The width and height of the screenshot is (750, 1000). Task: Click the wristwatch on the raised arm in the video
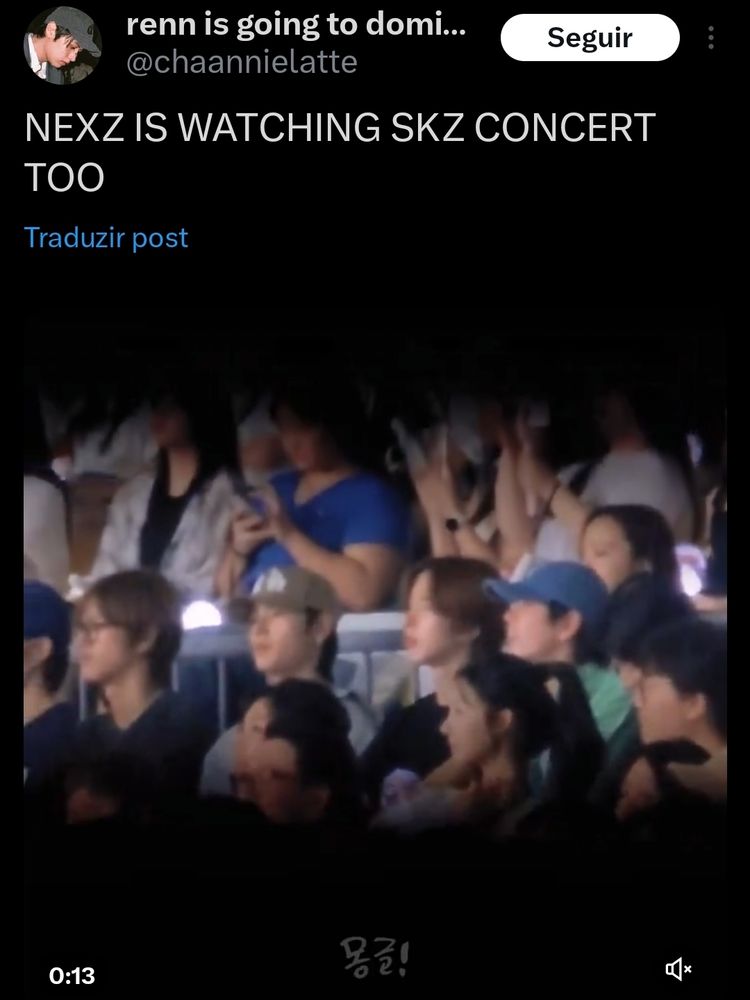tap(452, 525)
